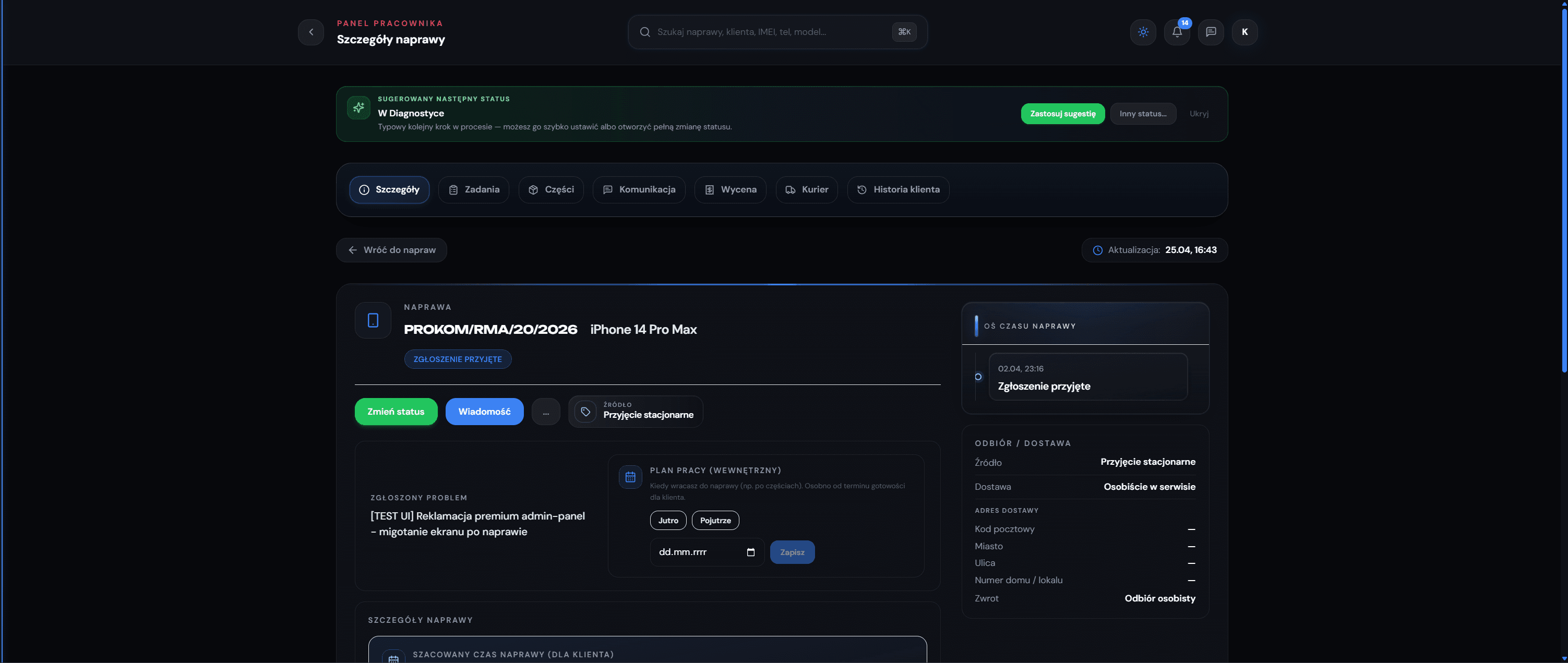Click the phone device icon beside repair number
This screenshot has width=1568, height=663.
click(373, 320)
